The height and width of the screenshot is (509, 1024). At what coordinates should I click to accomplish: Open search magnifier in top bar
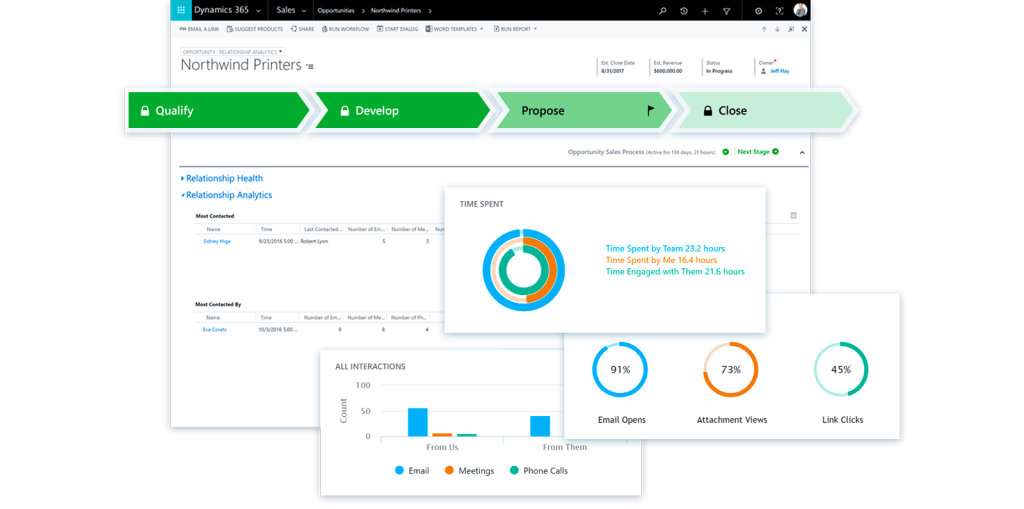pyautogui.click(x=663, y=11)
